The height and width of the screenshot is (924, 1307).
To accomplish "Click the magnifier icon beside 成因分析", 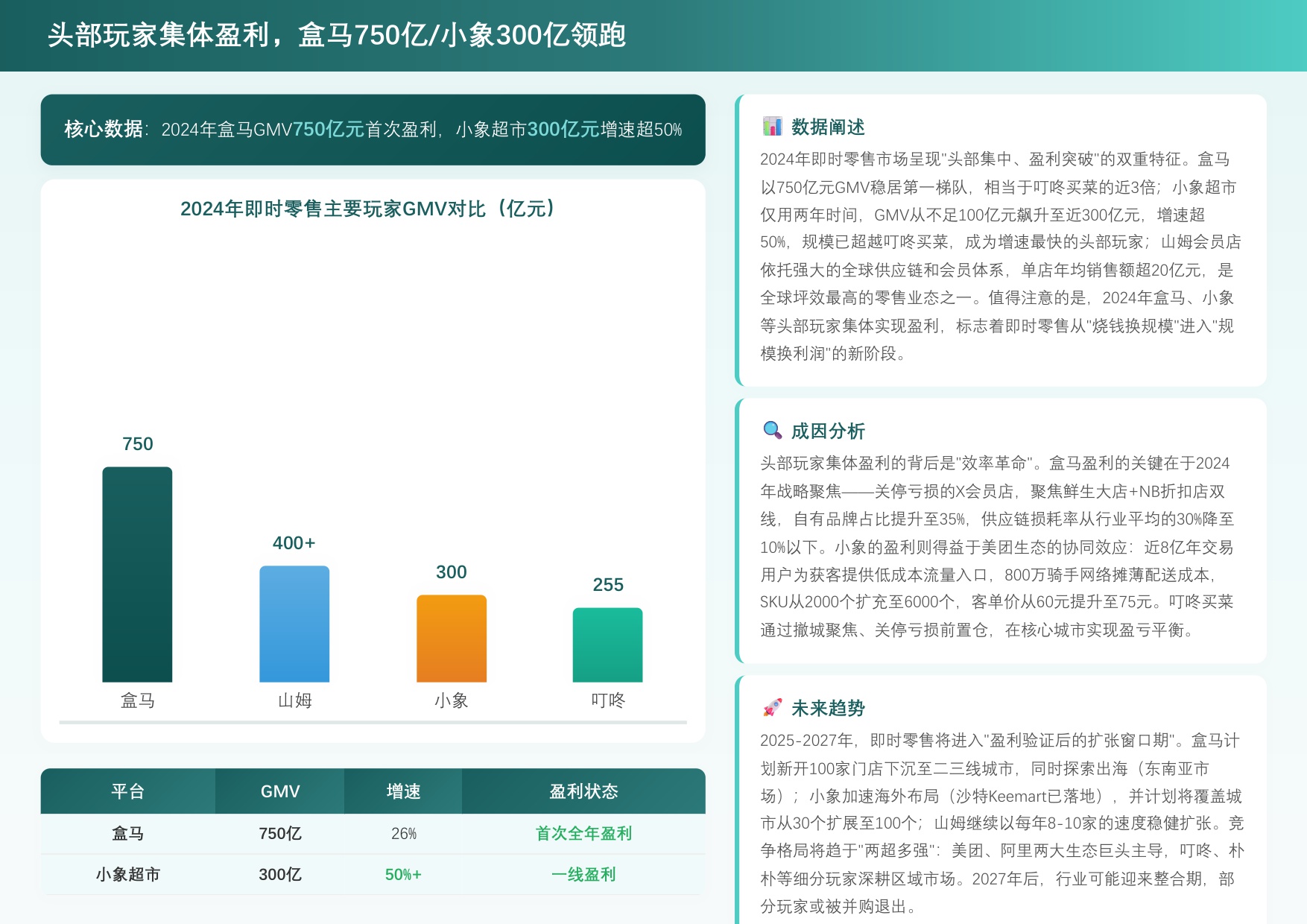I will pos(773,429).
